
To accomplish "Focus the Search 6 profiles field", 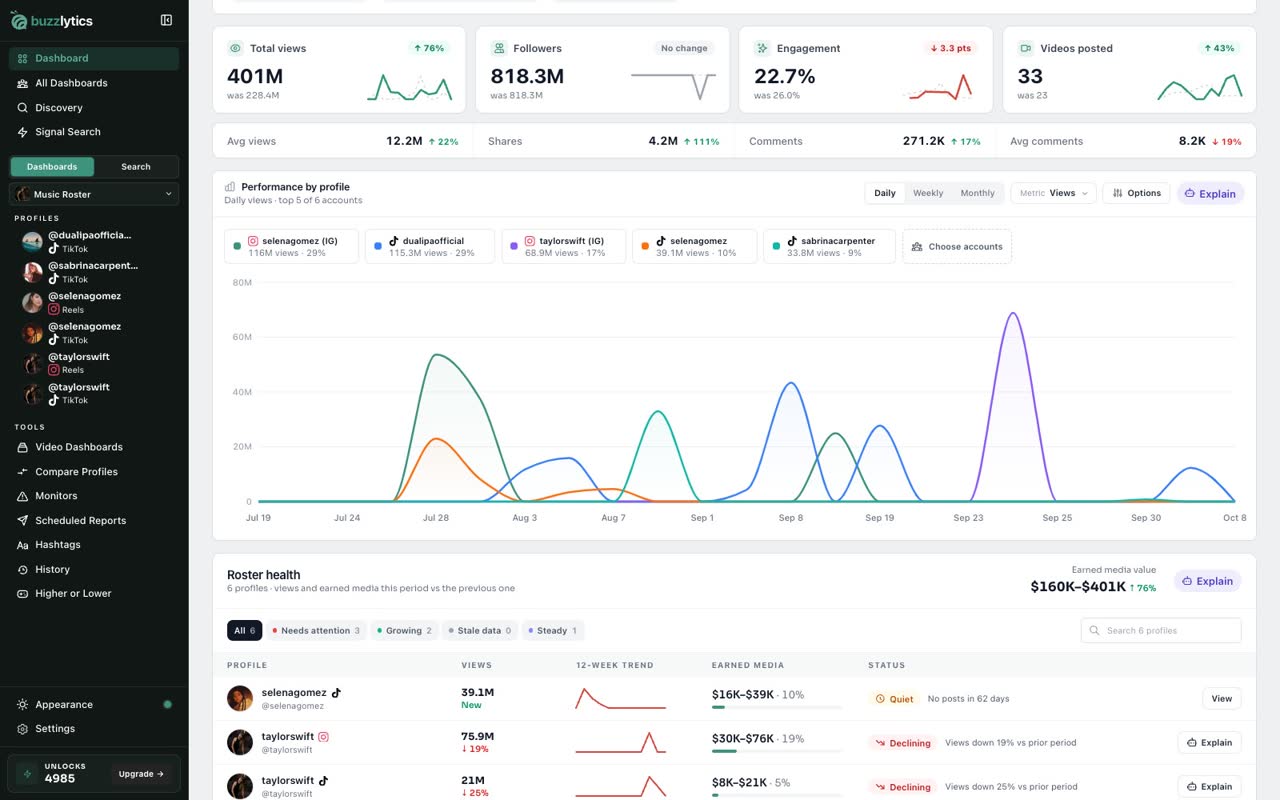I will click(x=1161, y=631).
